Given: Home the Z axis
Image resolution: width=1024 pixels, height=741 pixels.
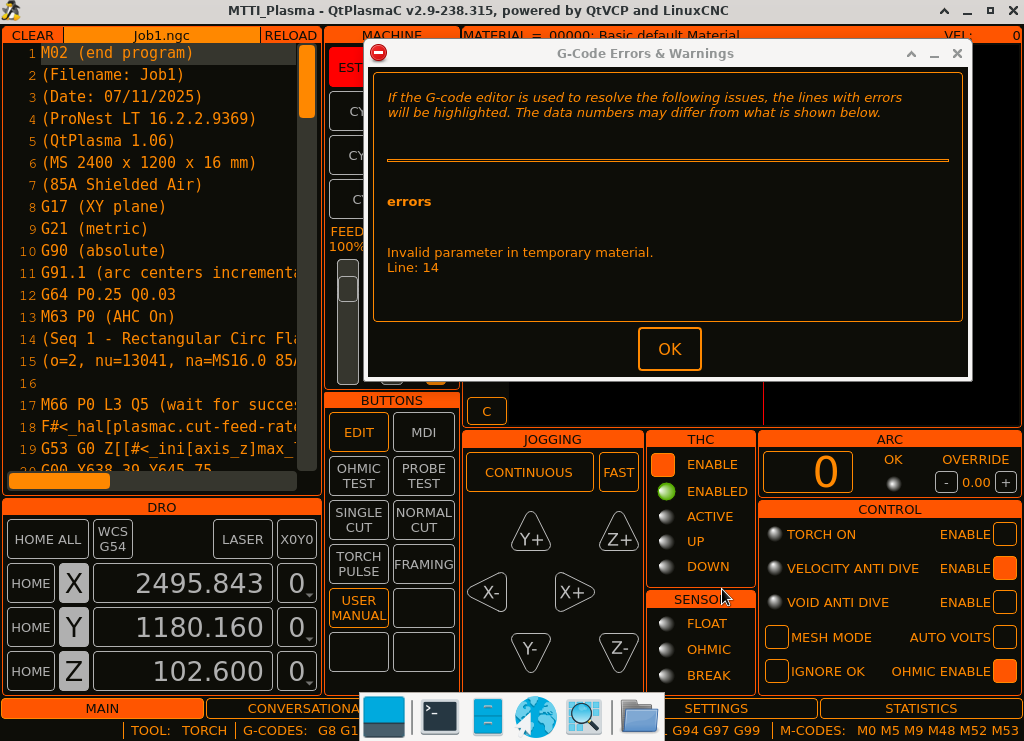Looking at the screenshot, I should tap(31, 671).
